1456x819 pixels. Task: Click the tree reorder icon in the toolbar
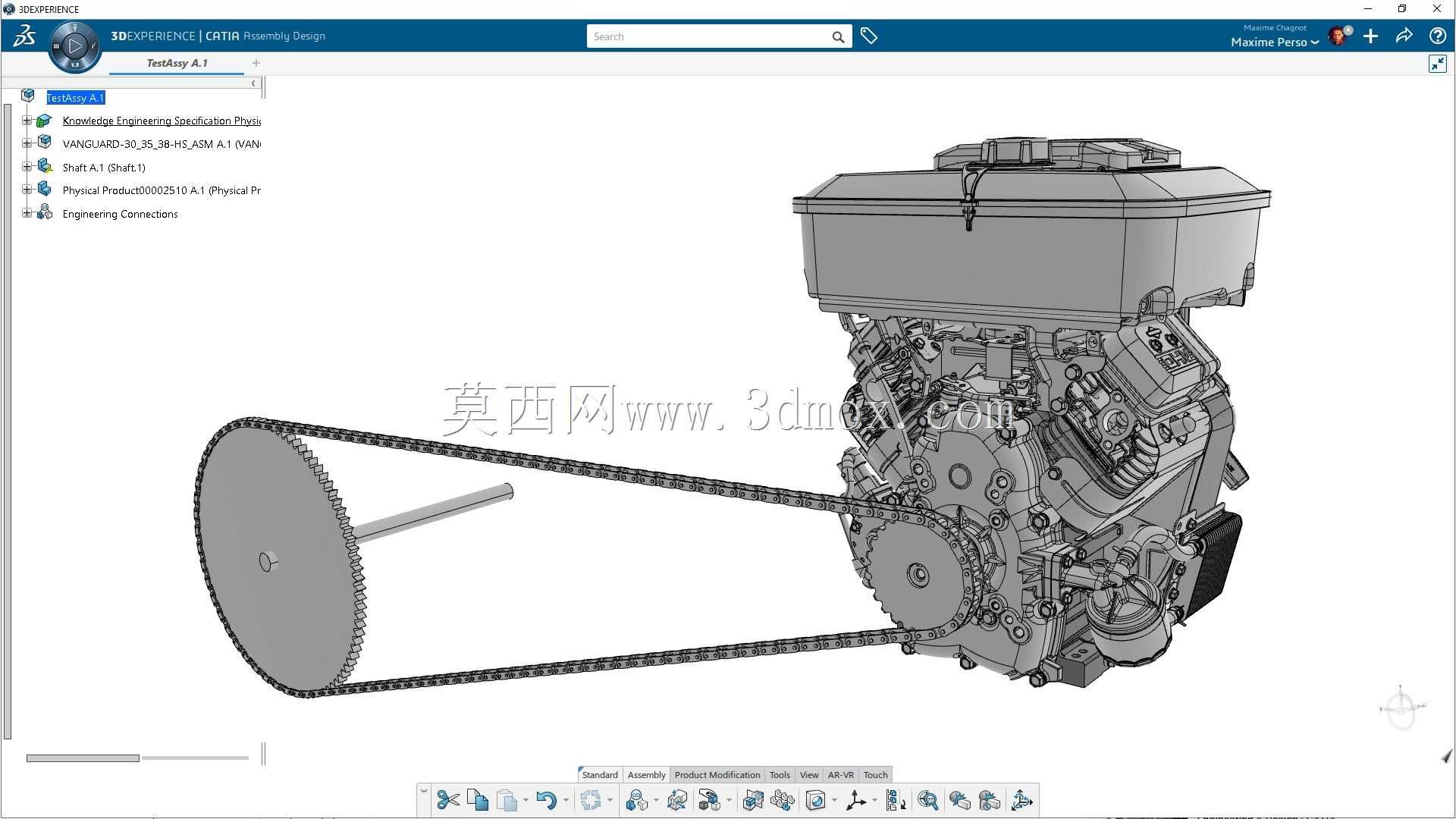pos(896,800)
